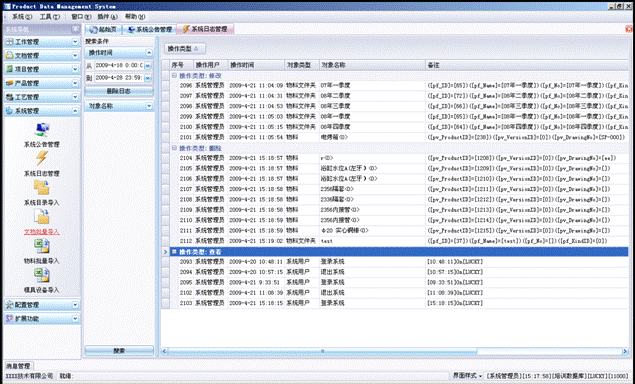The width and height of the screenshot is (635, 384).
Task: Collapse the 操作类型: 修改 group
Action: 174,75
